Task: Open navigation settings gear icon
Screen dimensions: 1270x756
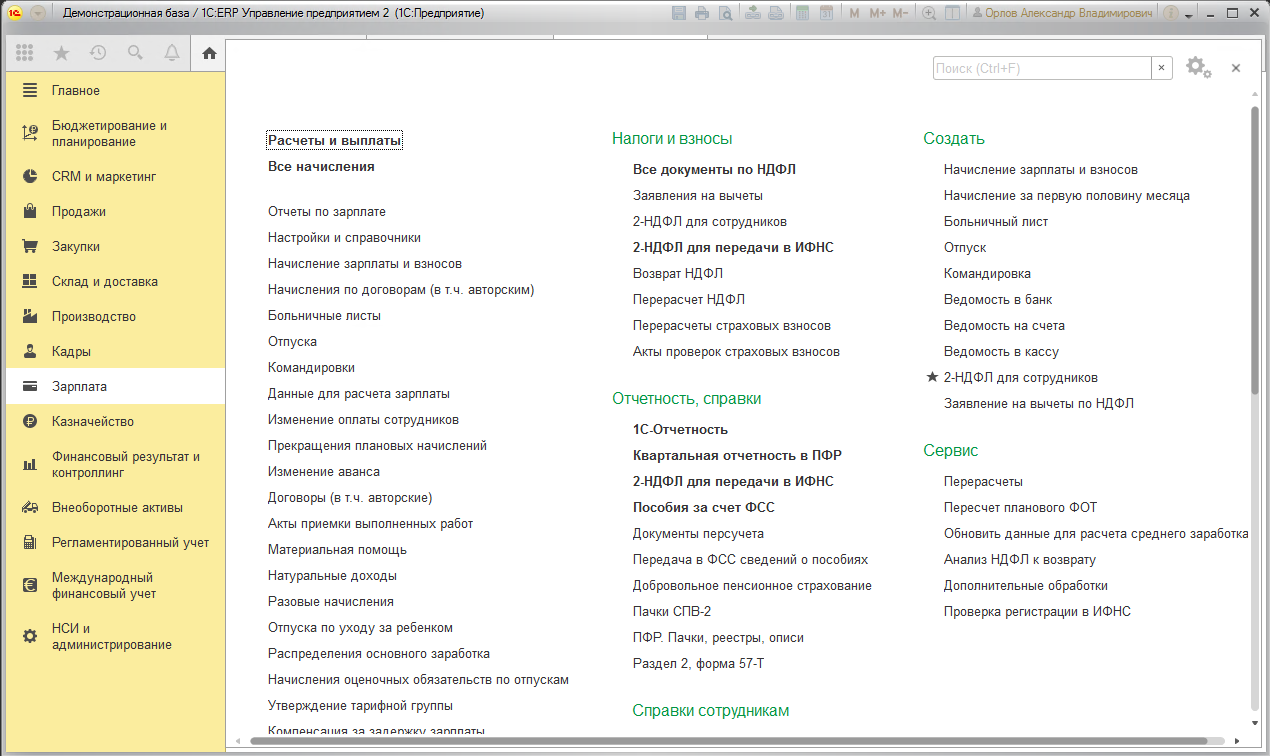Action: pyautogui.click(x=1198, y=68)
